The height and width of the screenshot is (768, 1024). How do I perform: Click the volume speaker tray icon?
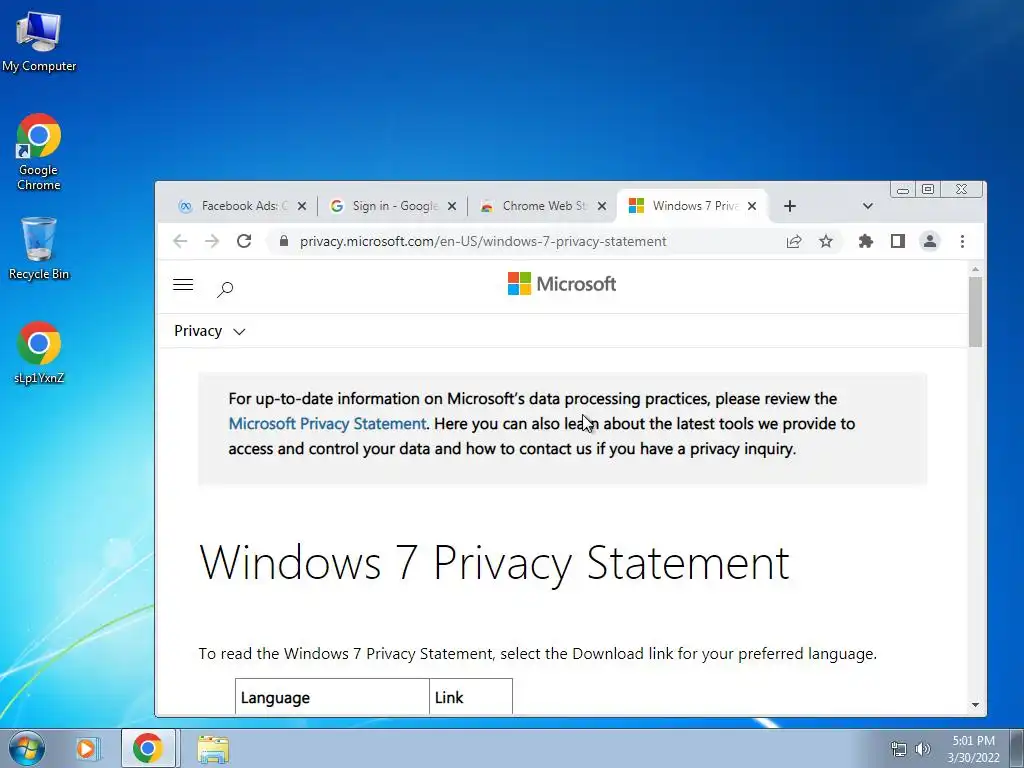[x=923, y=749]
